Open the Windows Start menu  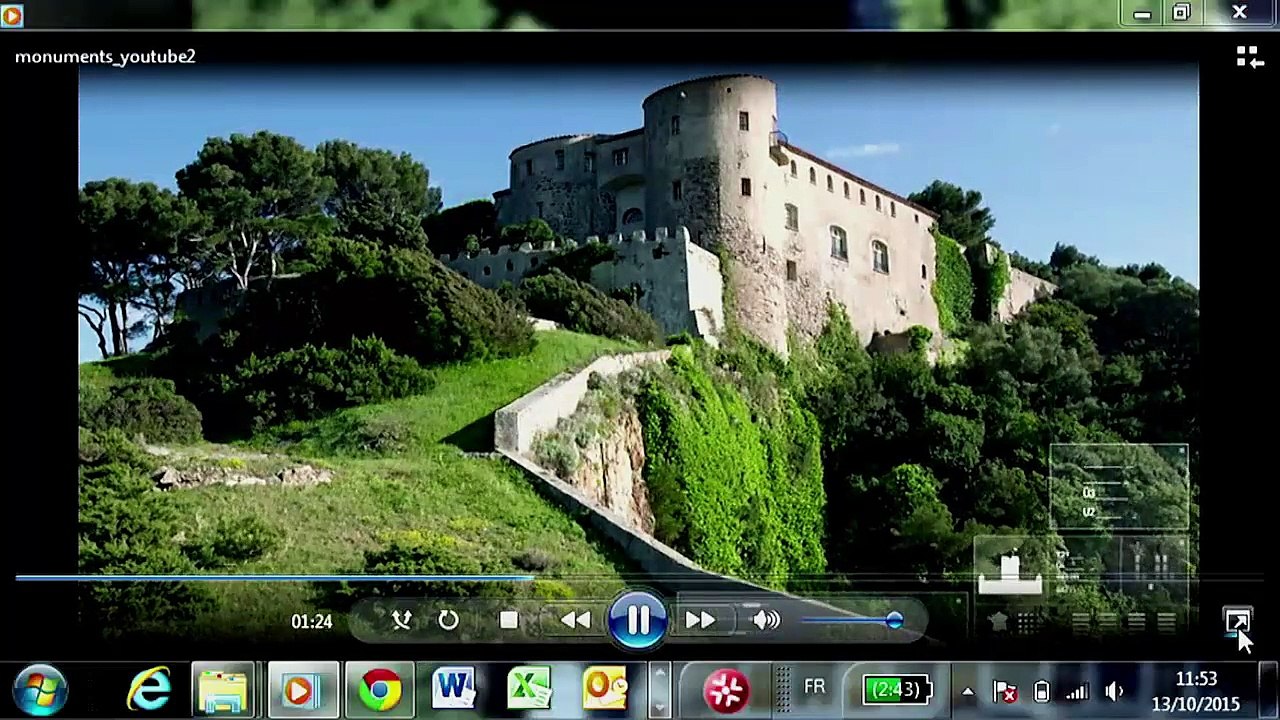coord(41,690)
